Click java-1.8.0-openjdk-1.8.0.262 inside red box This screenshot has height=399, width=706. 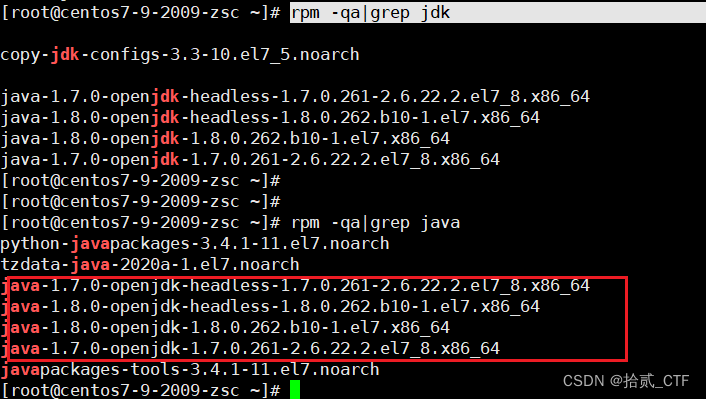[x=225, y=328]
